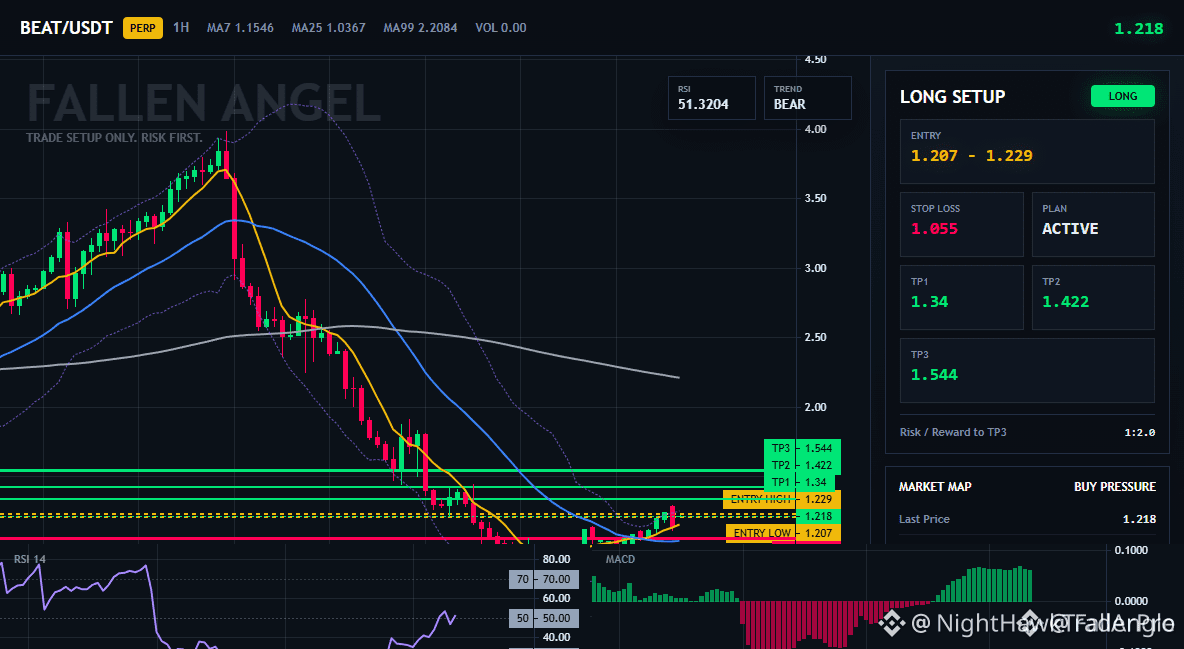Screen dimensions: 1184x649
Task: Click the TP3 1.544 panel card
Action: click(x=1027, y=370)
